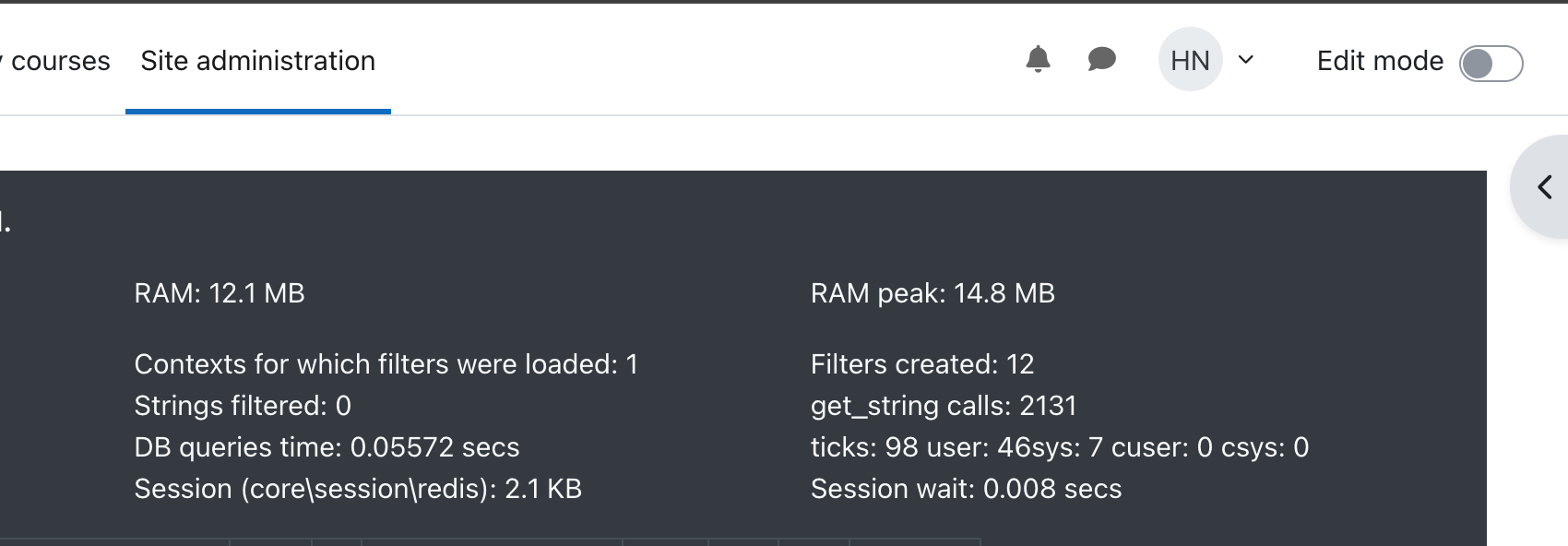
Task: Click the Strings filtered: 0 text
Action: pos(243,406)
